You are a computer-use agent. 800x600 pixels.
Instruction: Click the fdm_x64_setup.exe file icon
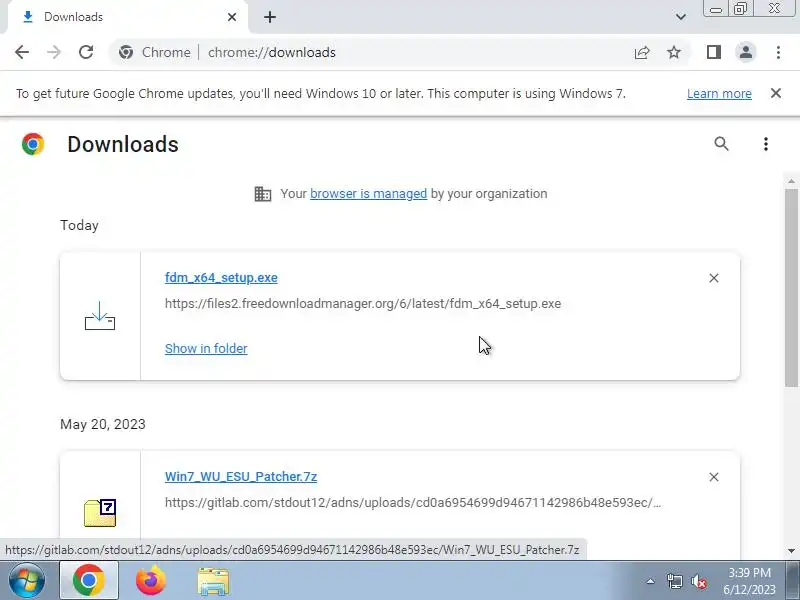pyautogui.click(x=100, y=316)
